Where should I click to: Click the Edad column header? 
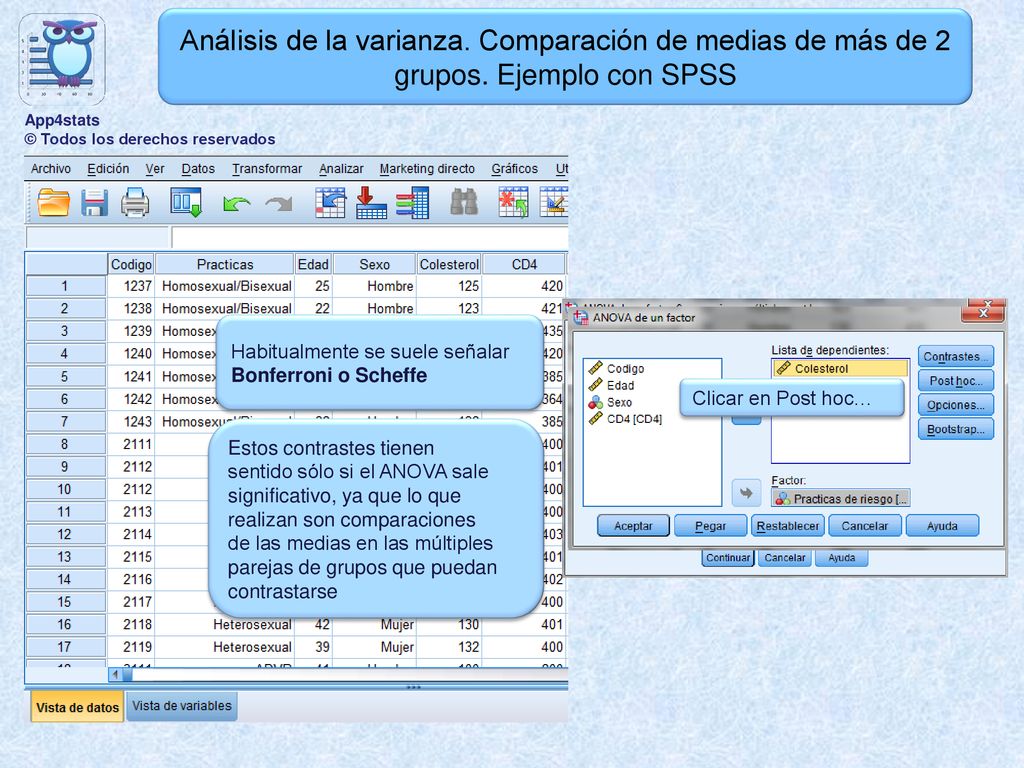click(313, 264)
